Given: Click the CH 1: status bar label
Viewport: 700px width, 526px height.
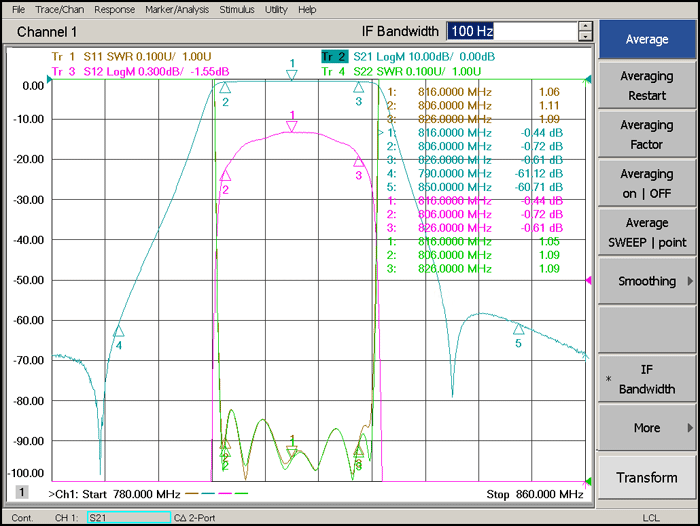Looking at the screenshot, I should click(x=67, y=518).
